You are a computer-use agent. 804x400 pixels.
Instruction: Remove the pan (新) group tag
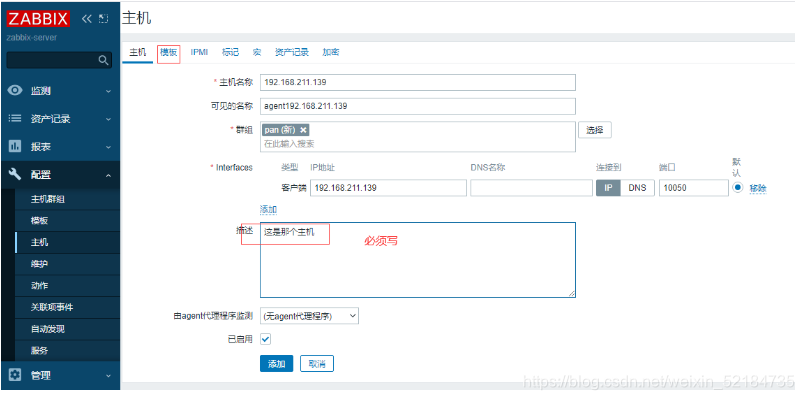point(303,130)
